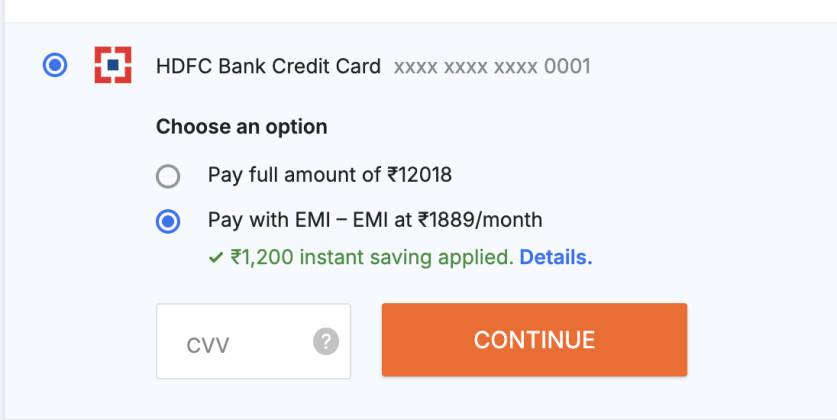Image resolution: width=837 pixels, height=420 pixels.
Task: Open the Details link for instant saving
Action: pos(555,257)
